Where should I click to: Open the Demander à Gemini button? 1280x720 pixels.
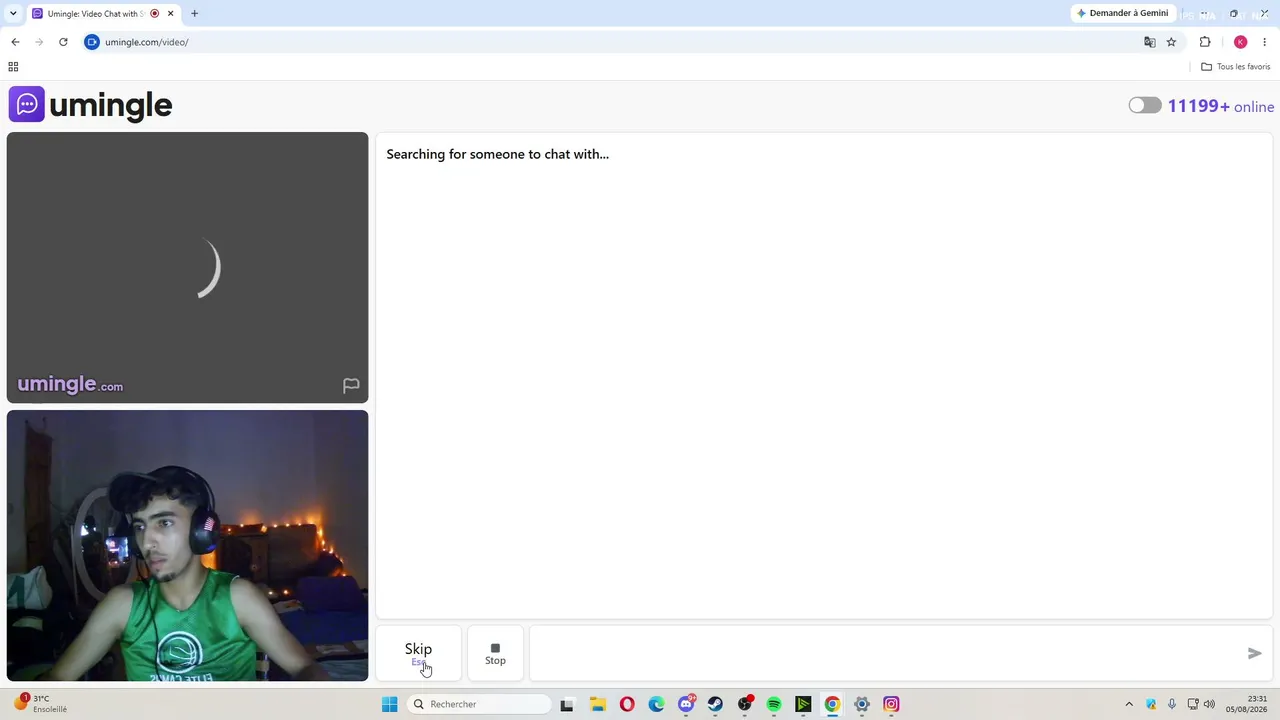(x=1122, y=13)
